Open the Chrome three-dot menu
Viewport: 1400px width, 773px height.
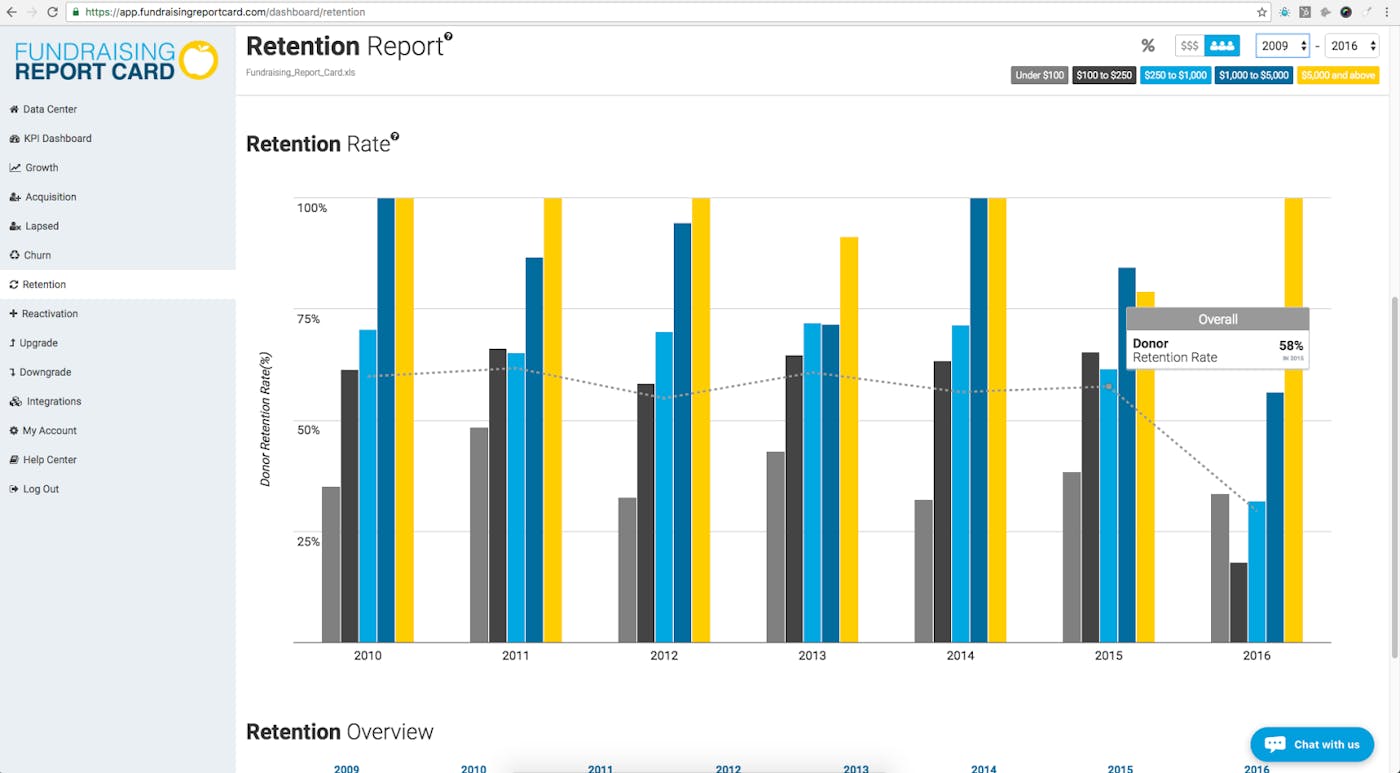pyautogui.click(x=1387, y=12)
